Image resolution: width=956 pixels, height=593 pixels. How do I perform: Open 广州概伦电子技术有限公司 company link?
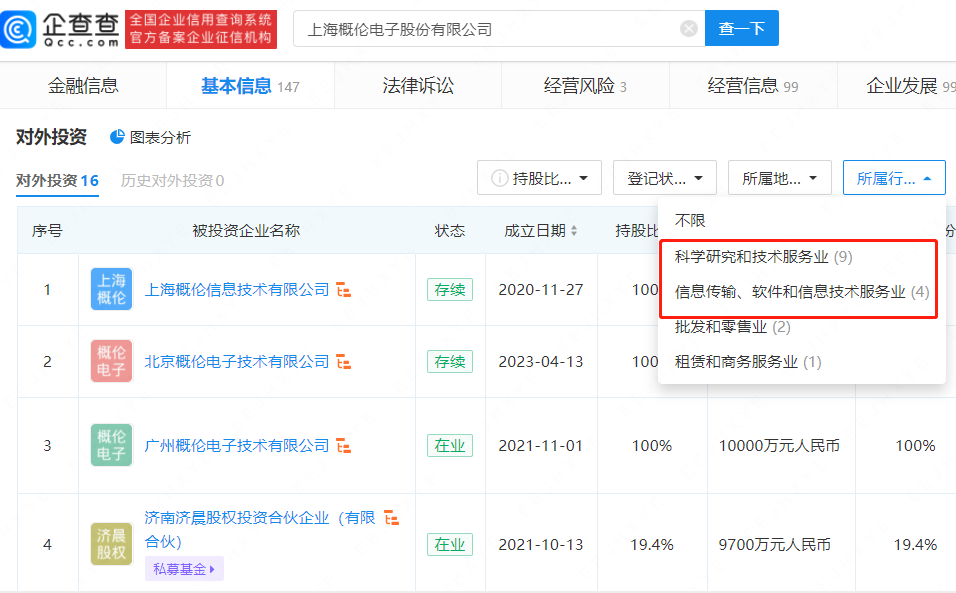pyautogui.click(x=237, y=446)
